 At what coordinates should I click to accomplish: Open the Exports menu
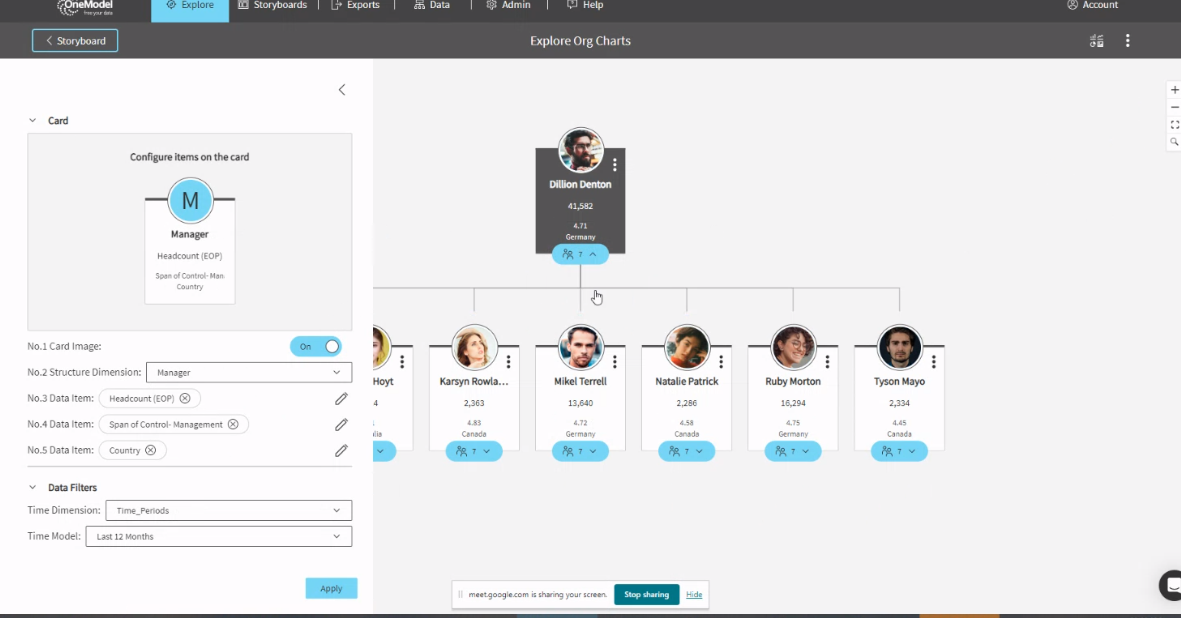[356, 5]
